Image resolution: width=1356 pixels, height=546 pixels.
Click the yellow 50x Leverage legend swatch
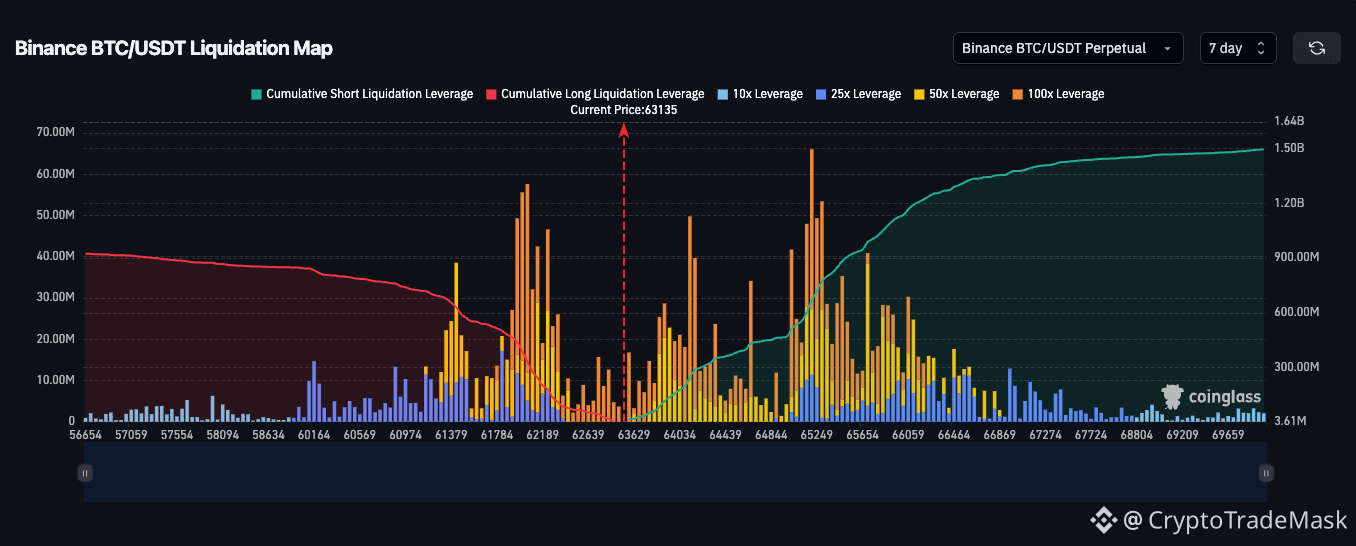(x=919, y=94)
